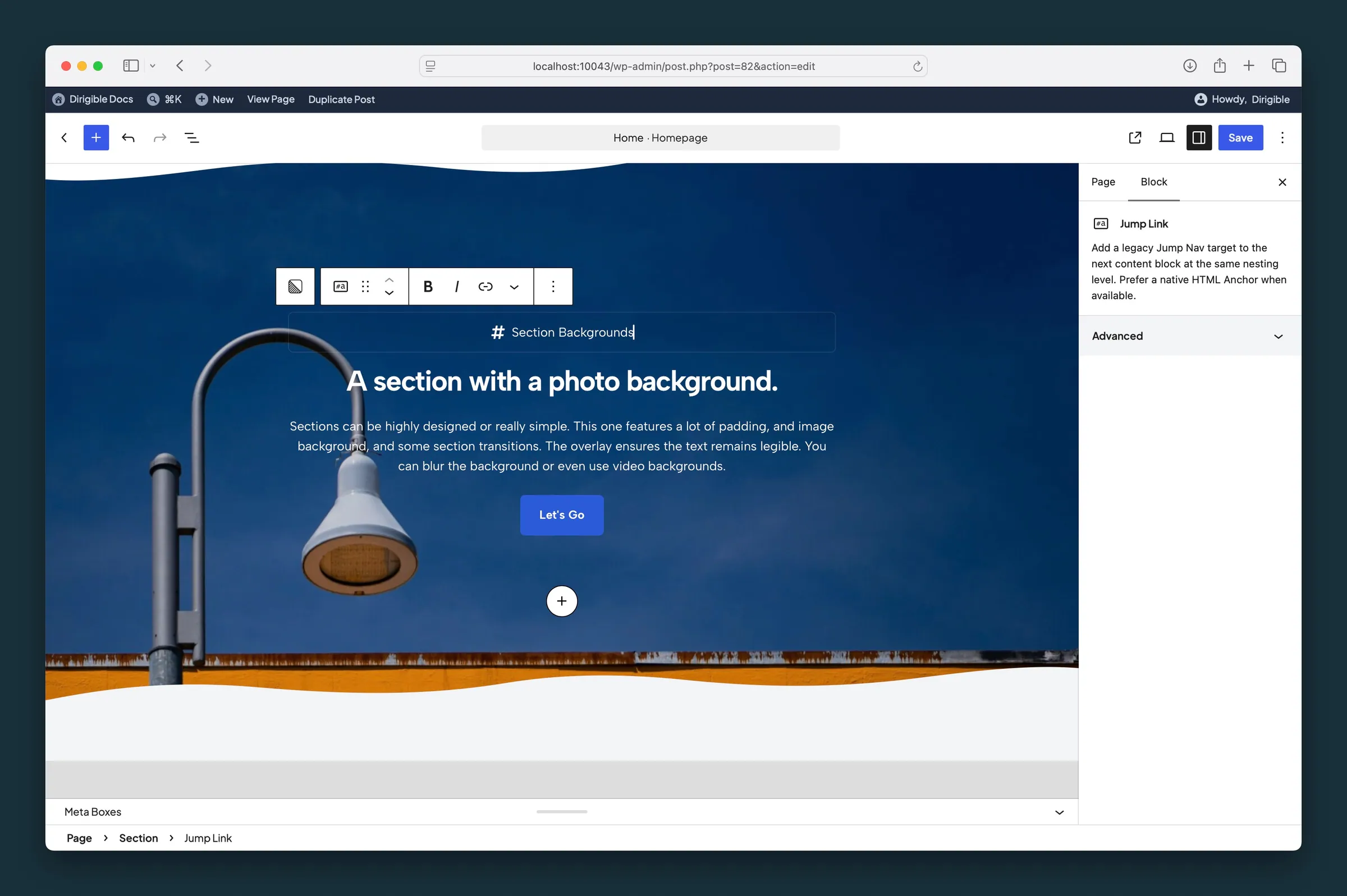The image size is (1347, 896).
Task: Go forward in Safari history
Action: (208, 66)
